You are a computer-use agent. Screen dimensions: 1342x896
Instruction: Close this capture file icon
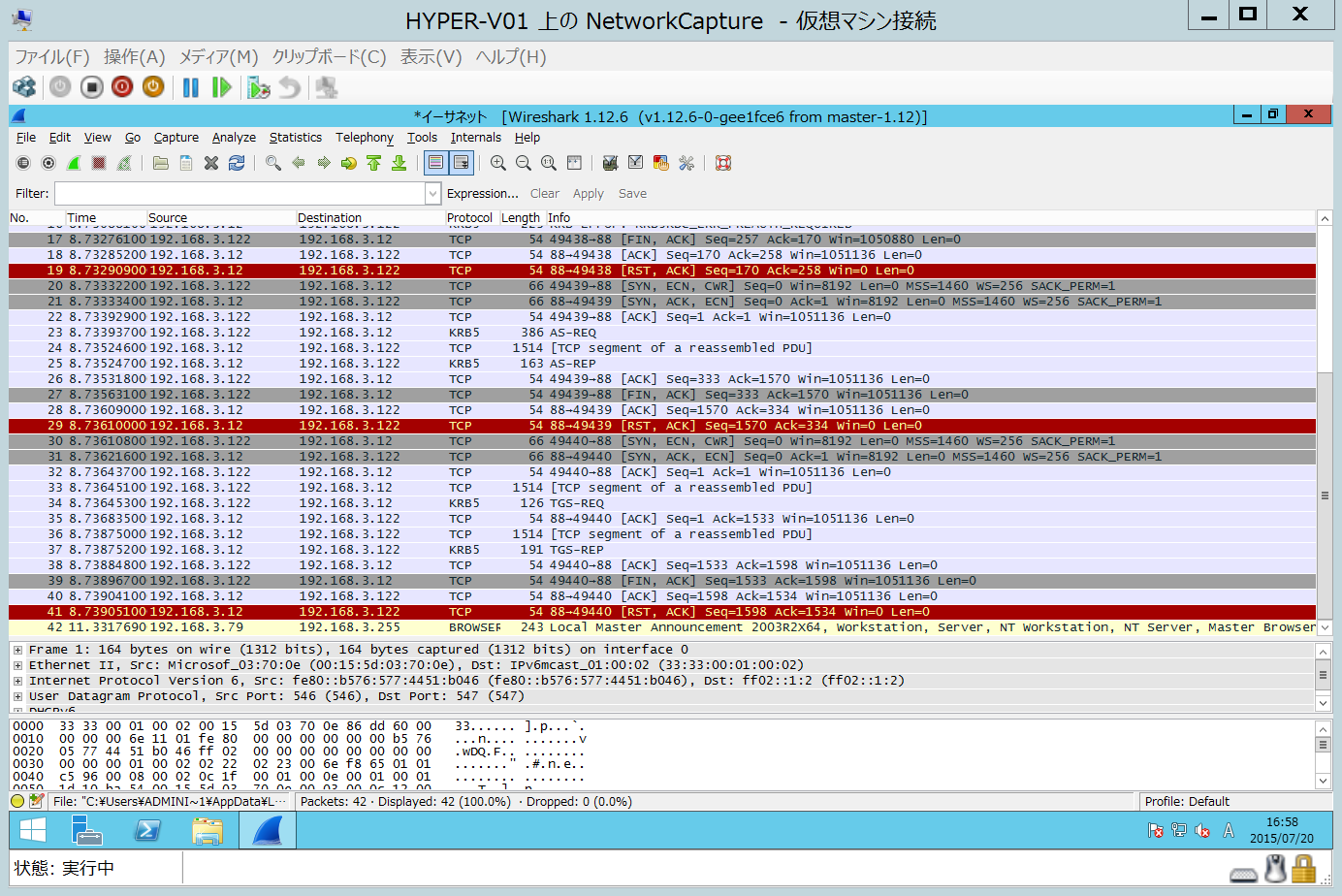click(211, 163)
